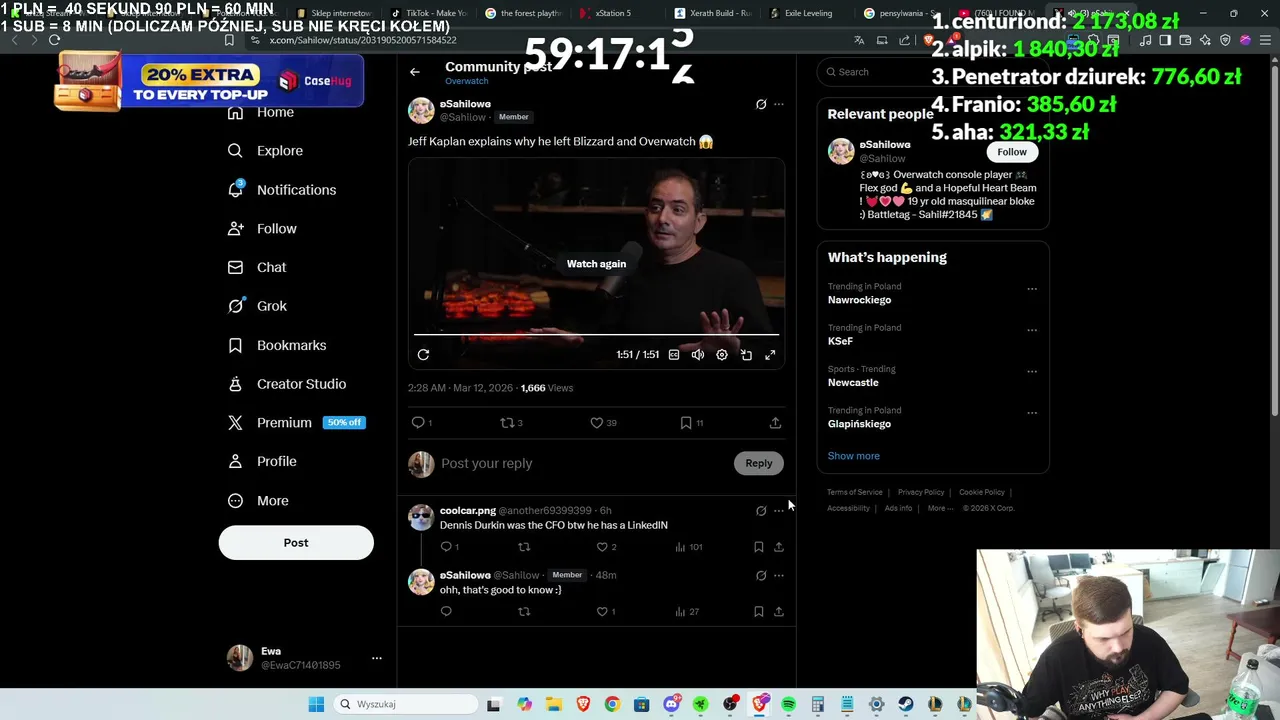Open Premium with 50% off badge
Viewport: 1280px width, 720px height.
(x=296, y=423)
